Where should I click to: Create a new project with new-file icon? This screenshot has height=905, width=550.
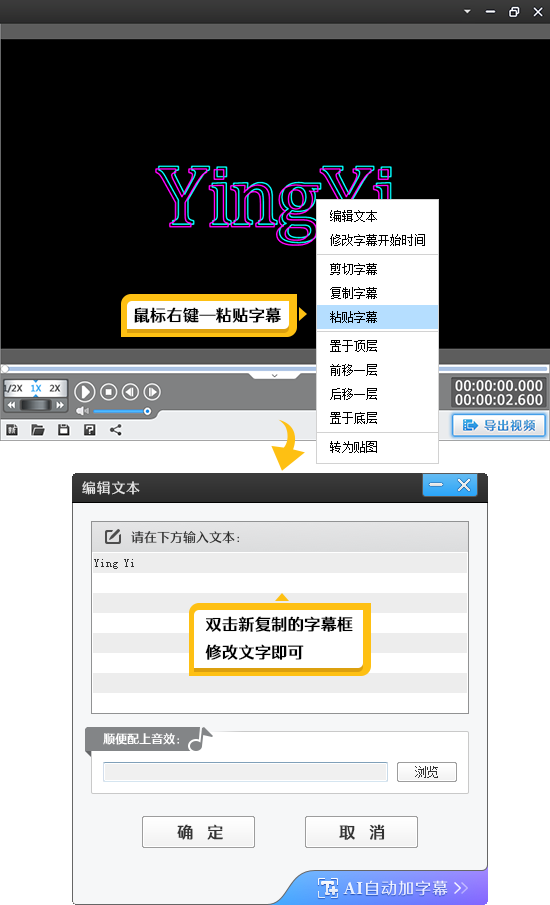pyautogui.click(x=12, y=430)
